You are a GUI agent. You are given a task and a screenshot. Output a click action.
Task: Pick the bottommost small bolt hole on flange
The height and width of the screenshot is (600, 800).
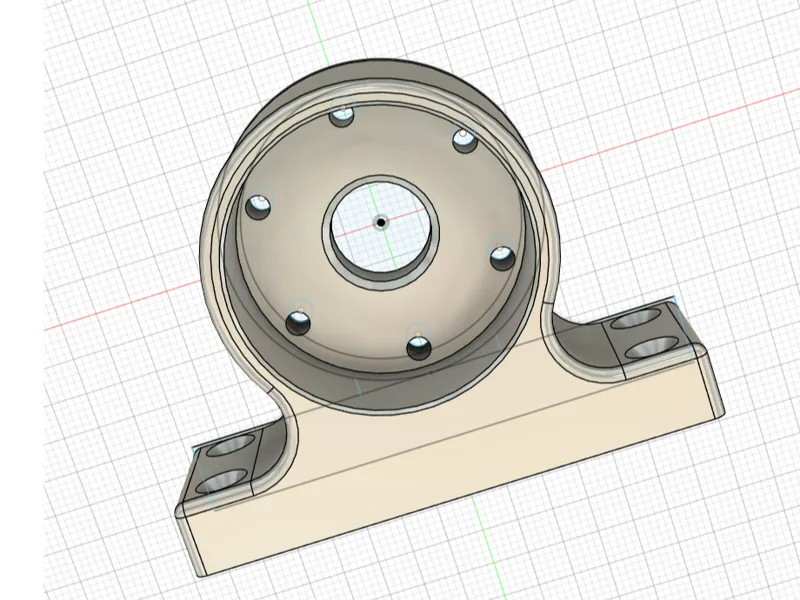419,348
